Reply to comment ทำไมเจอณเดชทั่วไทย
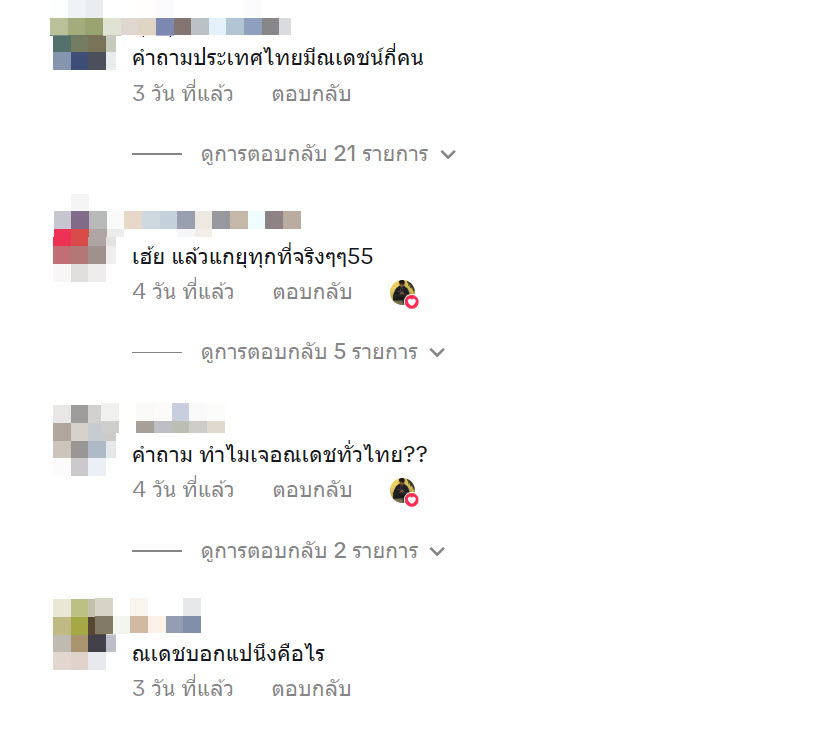The image size is (822, 729). (312, 490)
